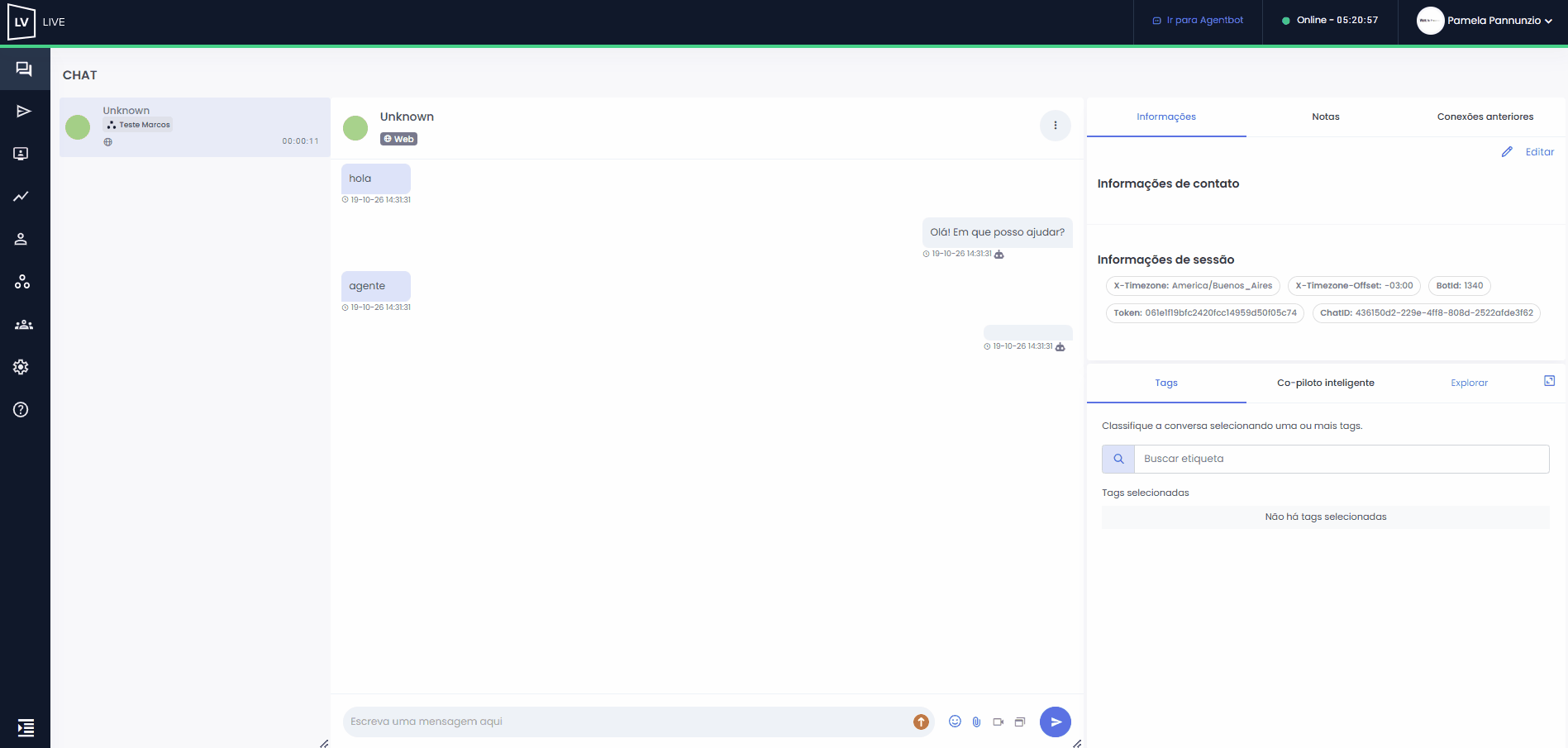Open the single-user contacts sidebar icon
The height and width of the screenshot is (748, 1568).
[21, 239]
